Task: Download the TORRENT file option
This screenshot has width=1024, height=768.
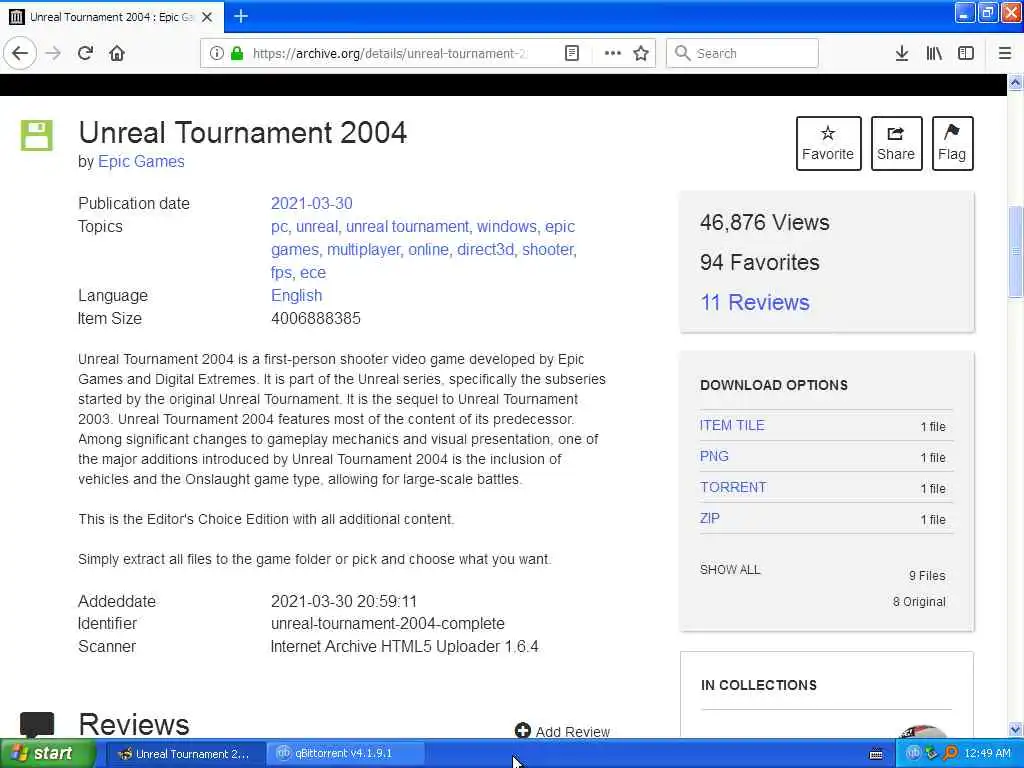Action: click(x=733, y=487)
